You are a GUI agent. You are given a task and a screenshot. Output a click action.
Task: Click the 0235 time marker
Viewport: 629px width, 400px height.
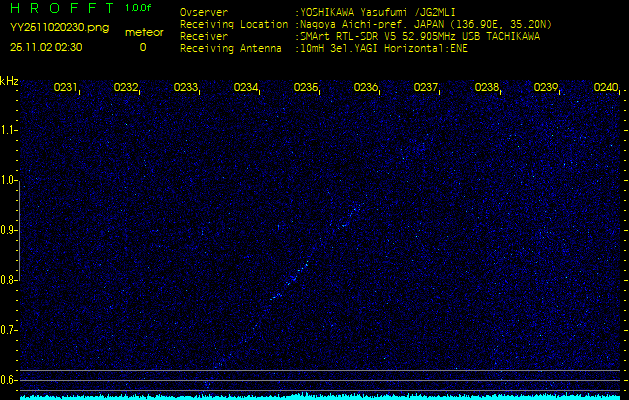click(x=306, y=88)
